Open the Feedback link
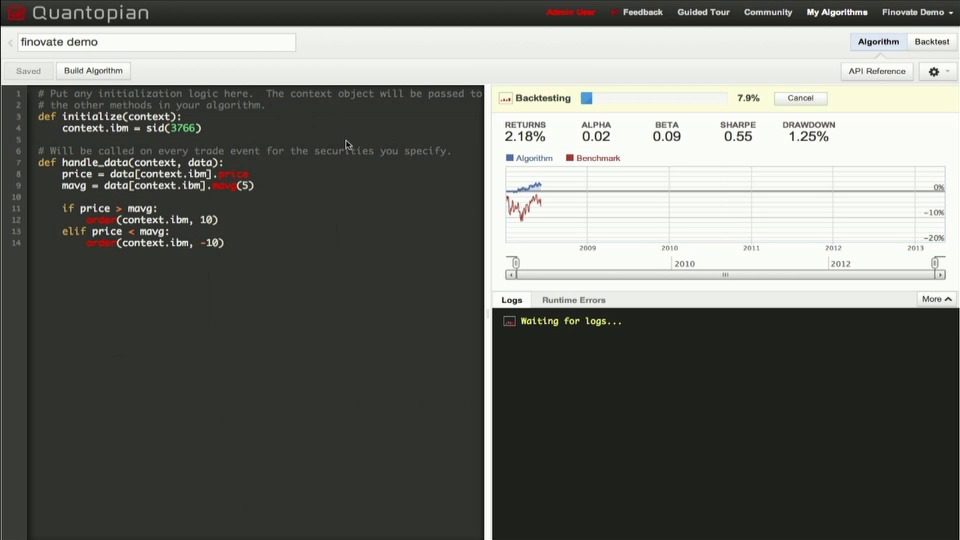960x540 pixels. click(642, 12)
